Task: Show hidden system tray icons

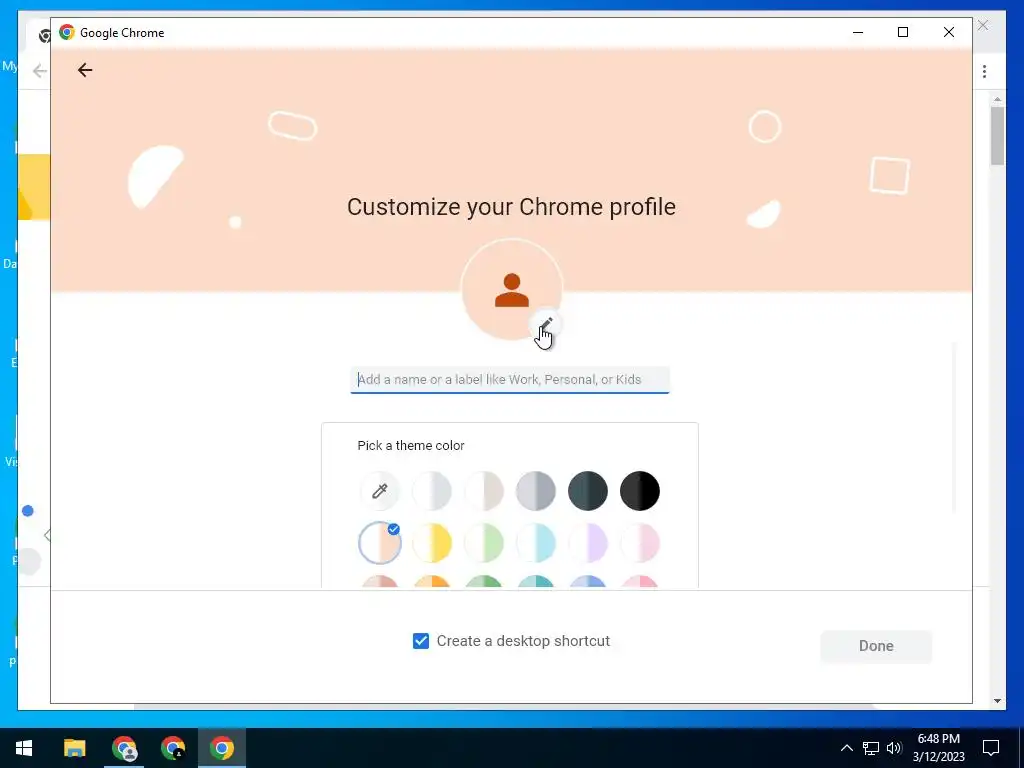Action: (x=846, y=748)
